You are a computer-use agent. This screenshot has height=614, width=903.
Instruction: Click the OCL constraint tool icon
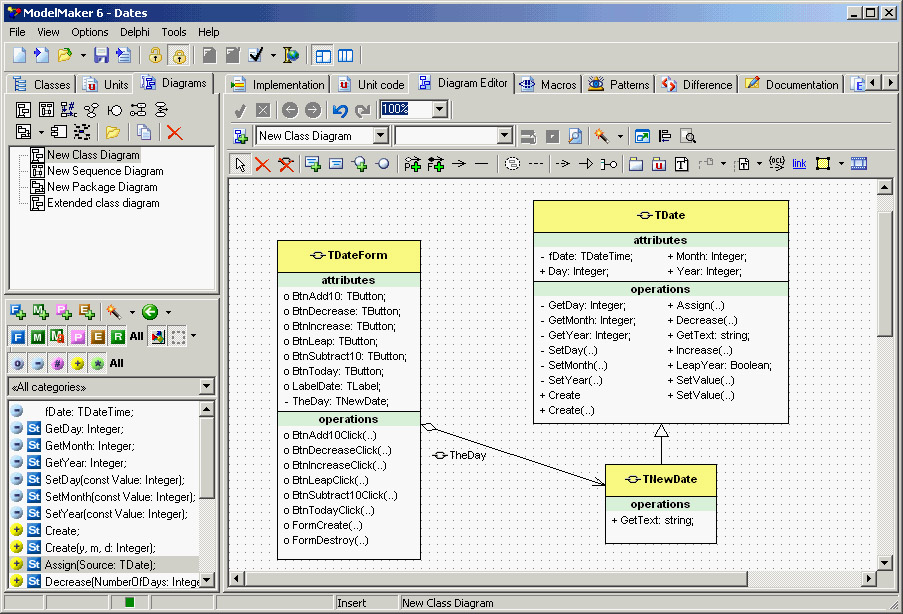coord(777,164)
